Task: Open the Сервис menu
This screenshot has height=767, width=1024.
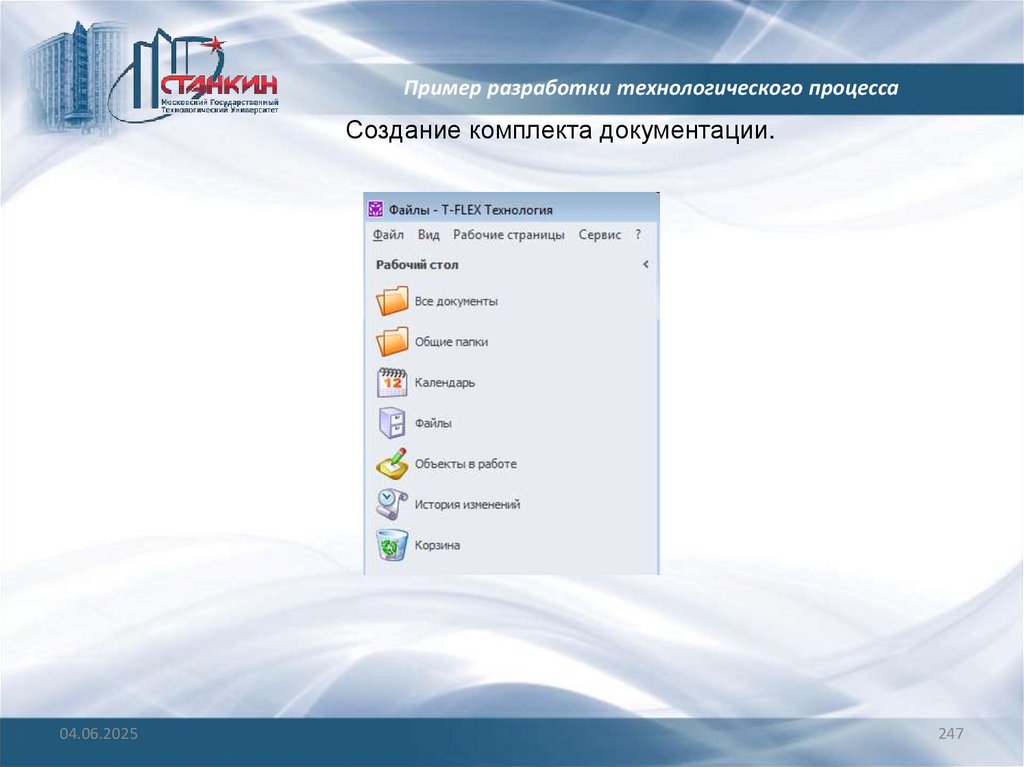Action: pyautogui.click(x=599, y=235)
